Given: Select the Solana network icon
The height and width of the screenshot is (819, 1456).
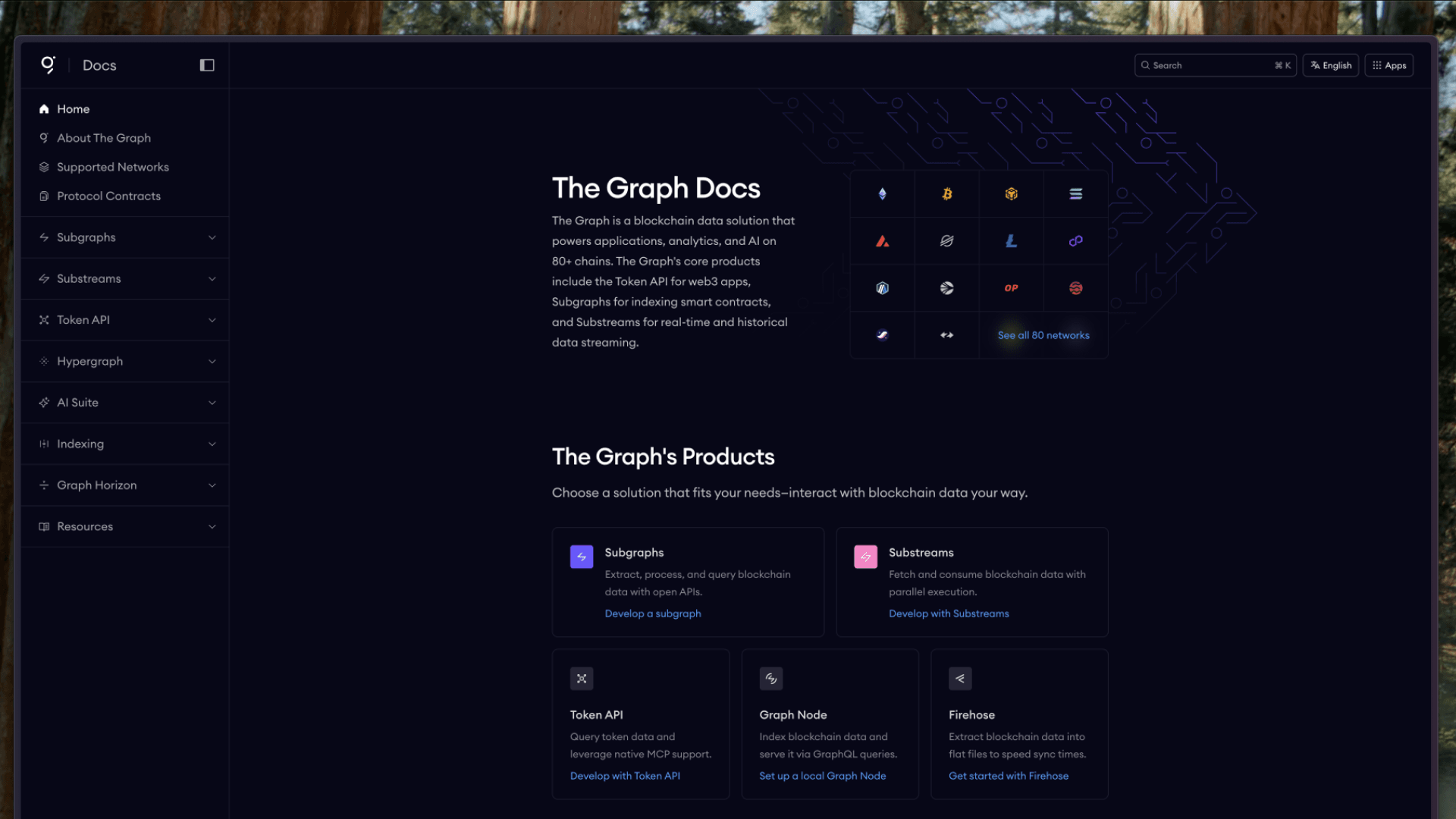Looking at the screenshot, I should (x=1075, y=193).
